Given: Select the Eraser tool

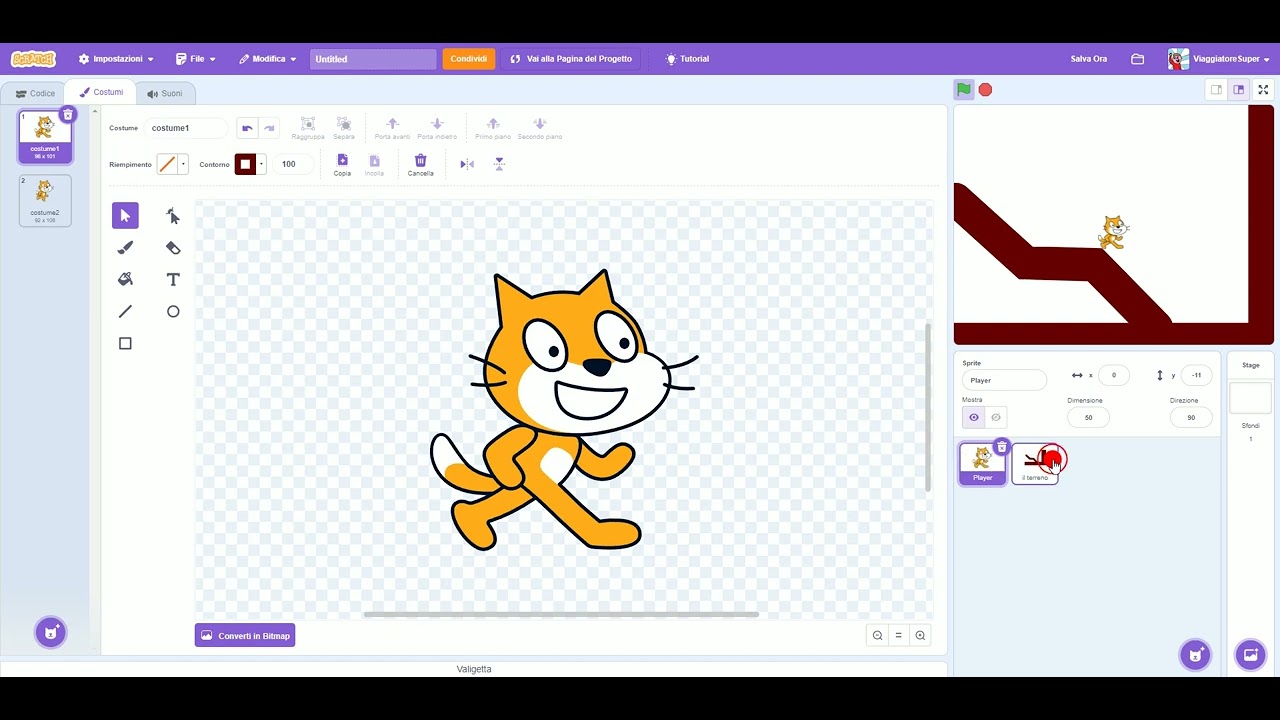Looking at the screenshot, I should (x=173, y=248).
